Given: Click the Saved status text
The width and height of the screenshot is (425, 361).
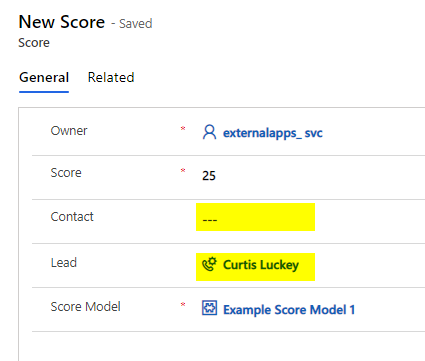Looking at the screenshot, I should click(136, 24).
